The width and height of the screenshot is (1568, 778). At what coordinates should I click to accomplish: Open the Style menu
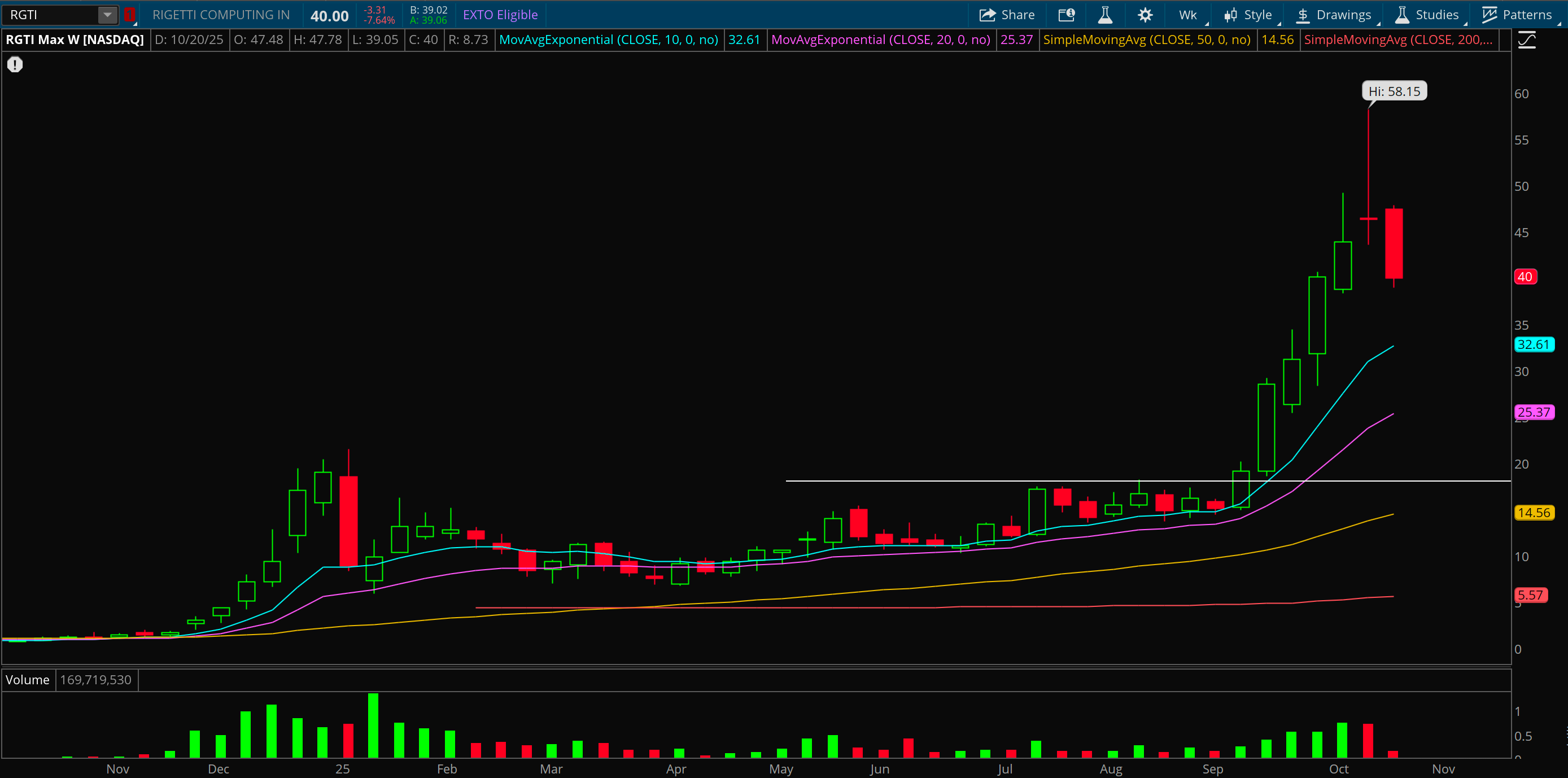[1248, 15]
